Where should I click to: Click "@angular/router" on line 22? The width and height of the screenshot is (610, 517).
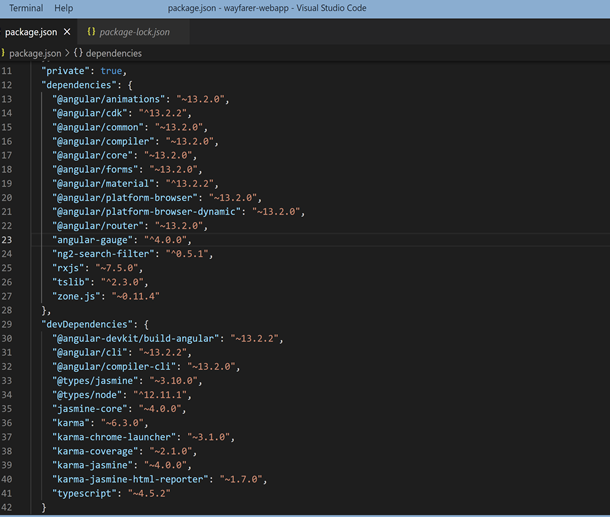(98, 226)
